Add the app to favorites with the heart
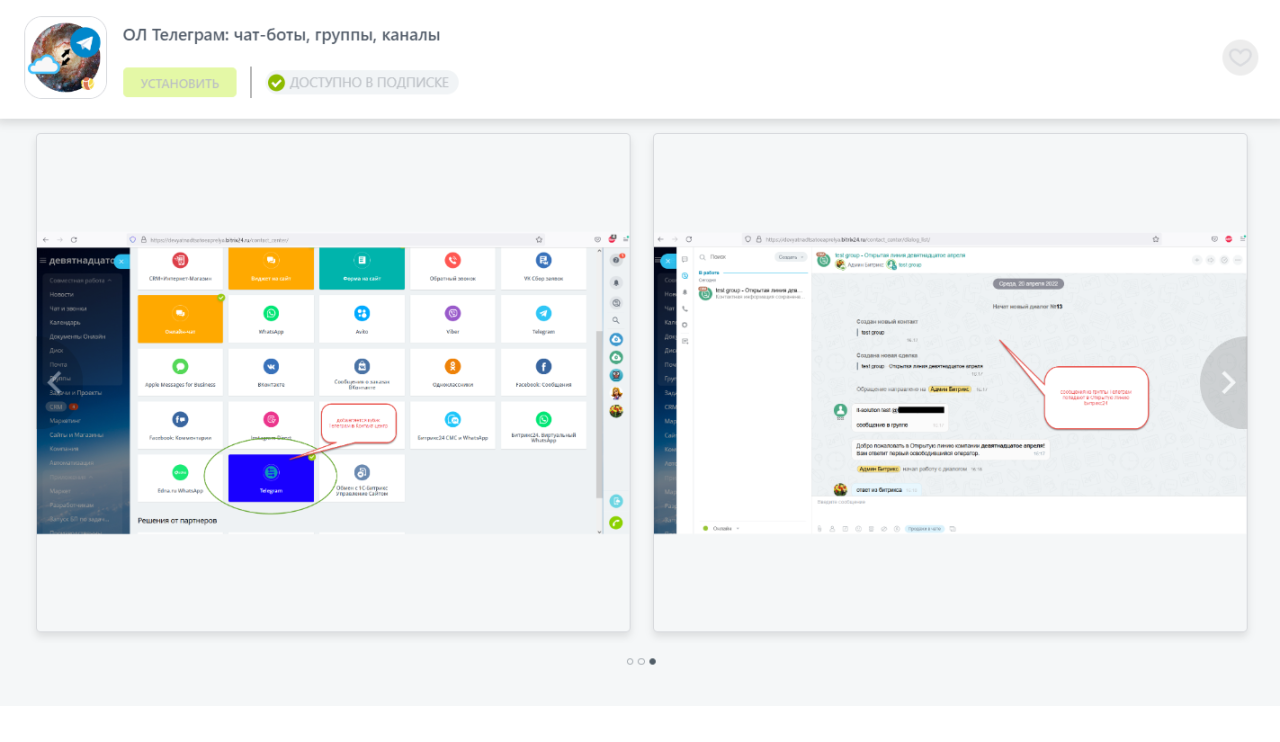This screenshot has height=742, width=1280. click(x=1240, y=57)
